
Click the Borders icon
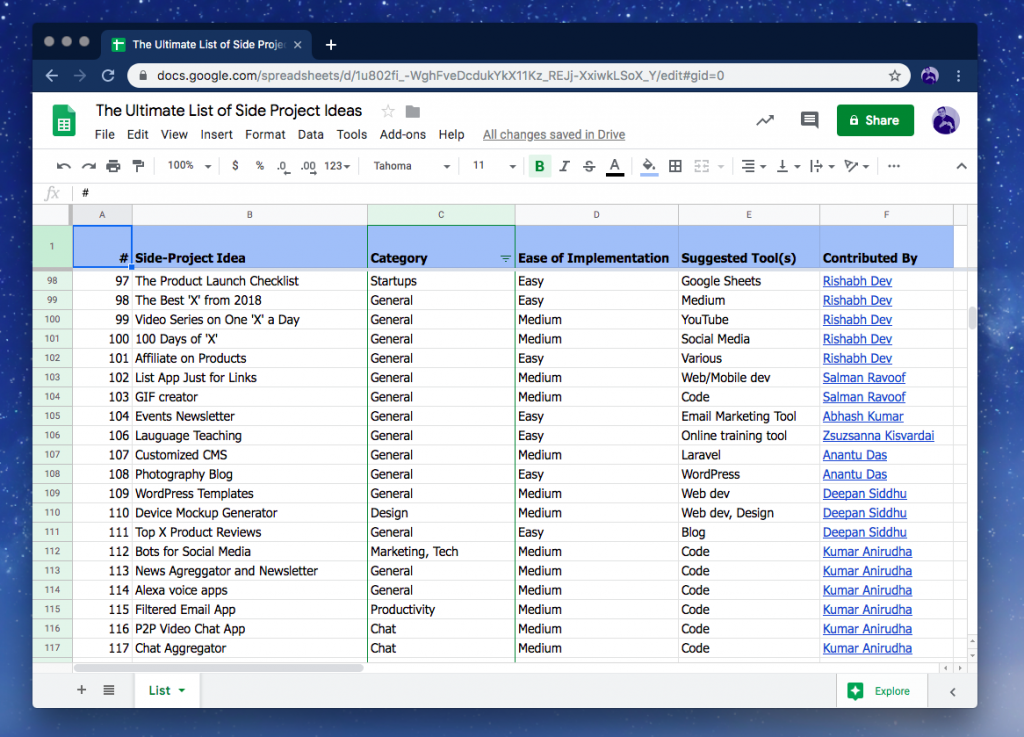pyautogui.click(x=674, y=166)
